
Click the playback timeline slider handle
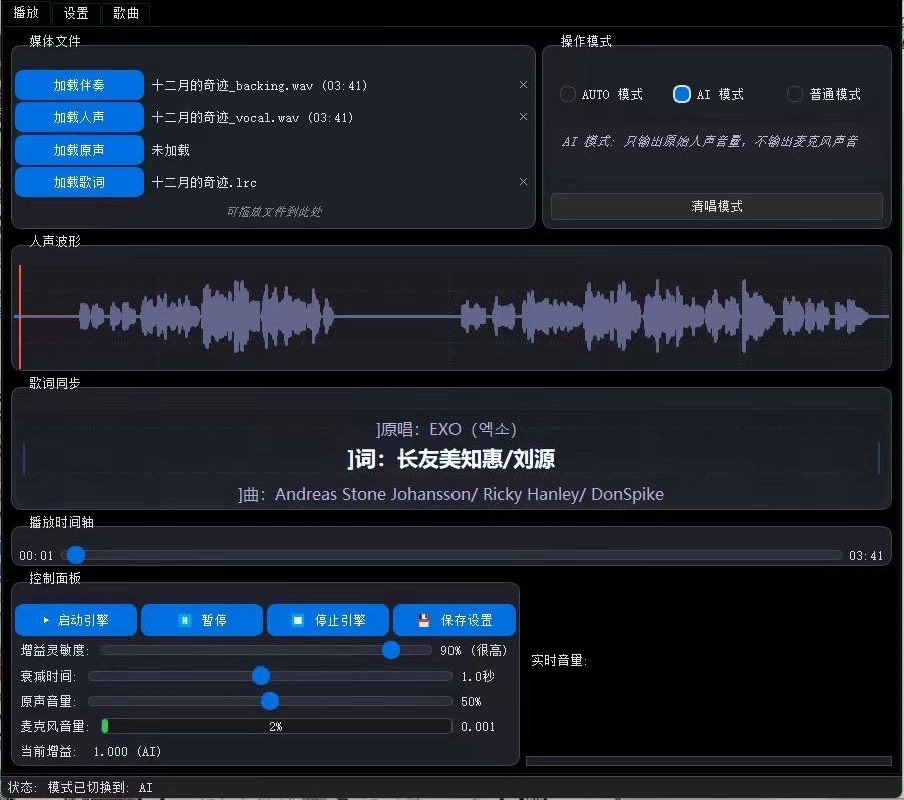click(75, 555)
